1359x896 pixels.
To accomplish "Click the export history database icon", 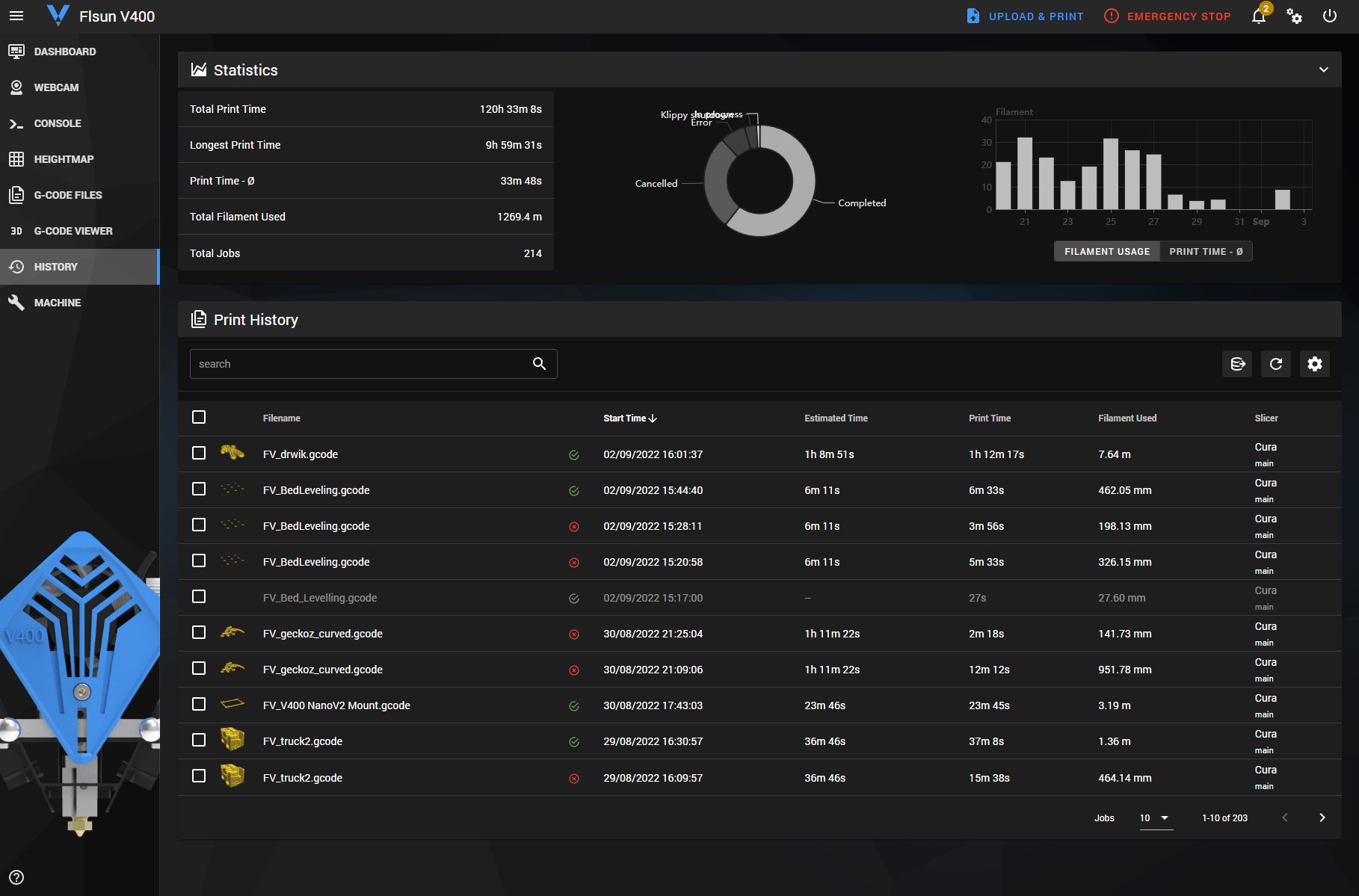I will 1237,364.
